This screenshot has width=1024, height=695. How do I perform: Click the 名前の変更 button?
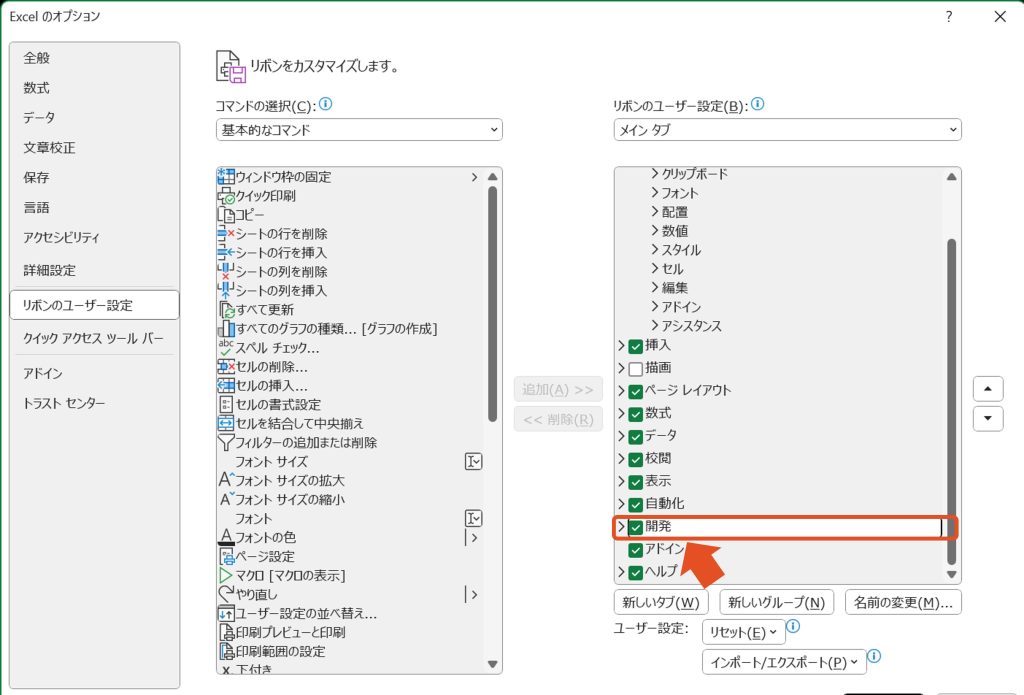click(903, 602)
